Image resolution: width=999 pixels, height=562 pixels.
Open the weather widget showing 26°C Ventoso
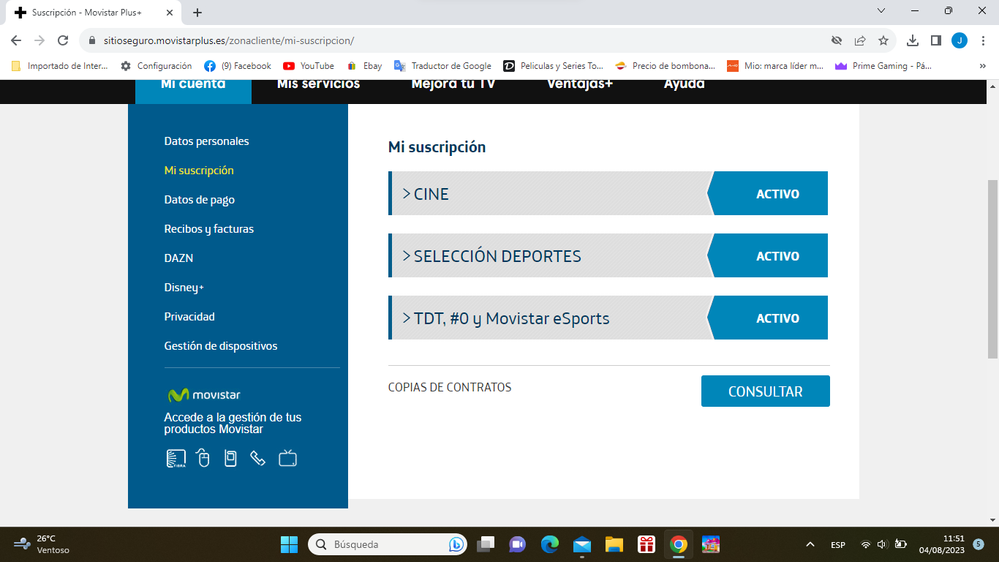click(42, 544)
